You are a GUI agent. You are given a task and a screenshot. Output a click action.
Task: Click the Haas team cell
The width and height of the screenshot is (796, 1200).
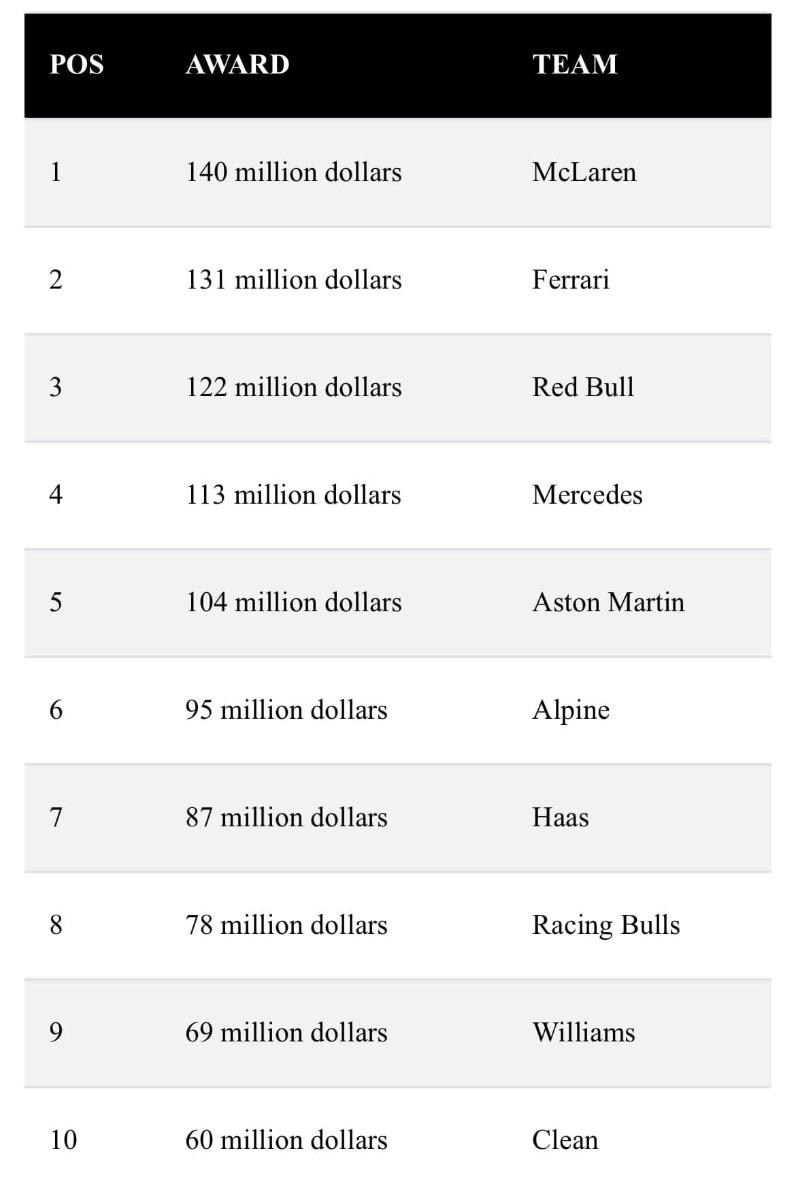(560, 817)
